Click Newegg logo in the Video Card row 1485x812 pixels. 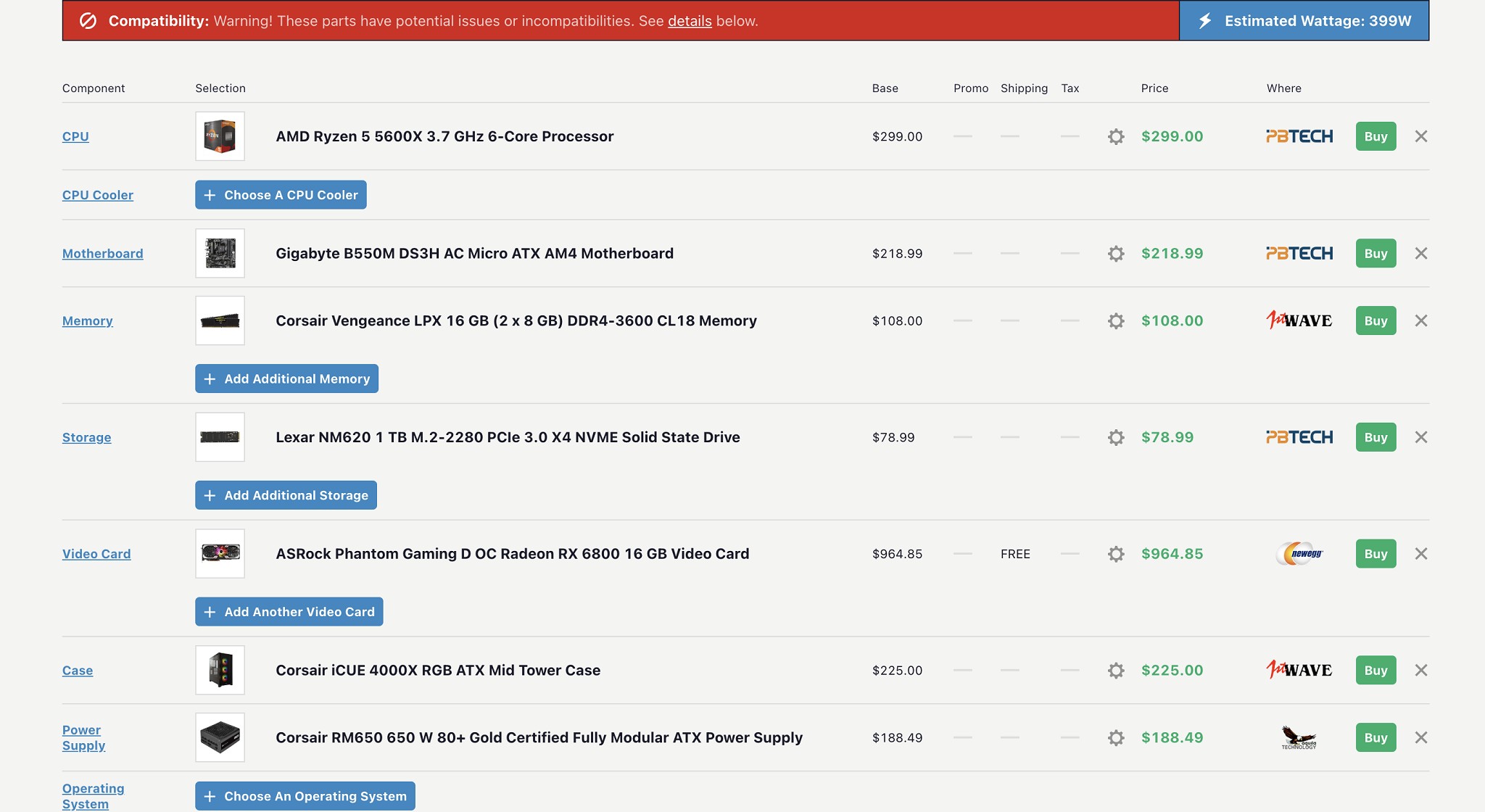1299,554
